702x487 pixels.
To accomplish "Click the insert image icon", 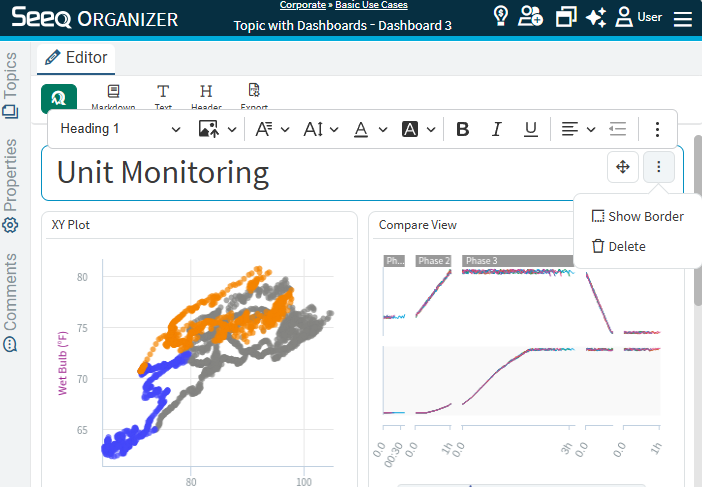I will (x=209, y=129).
